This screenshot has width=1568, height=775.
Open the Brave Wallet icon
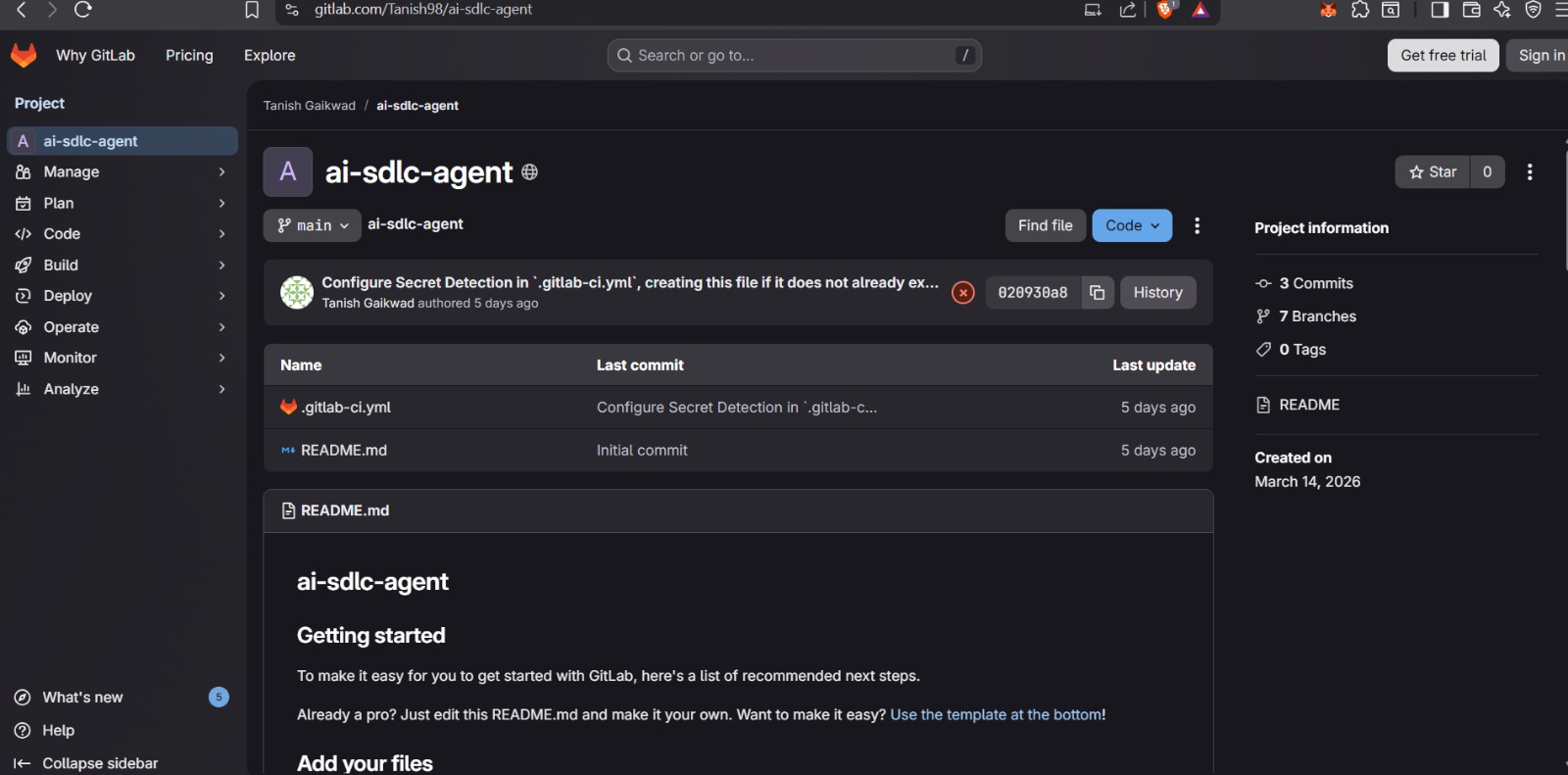pyautogui.click(x=1471, y=10)
